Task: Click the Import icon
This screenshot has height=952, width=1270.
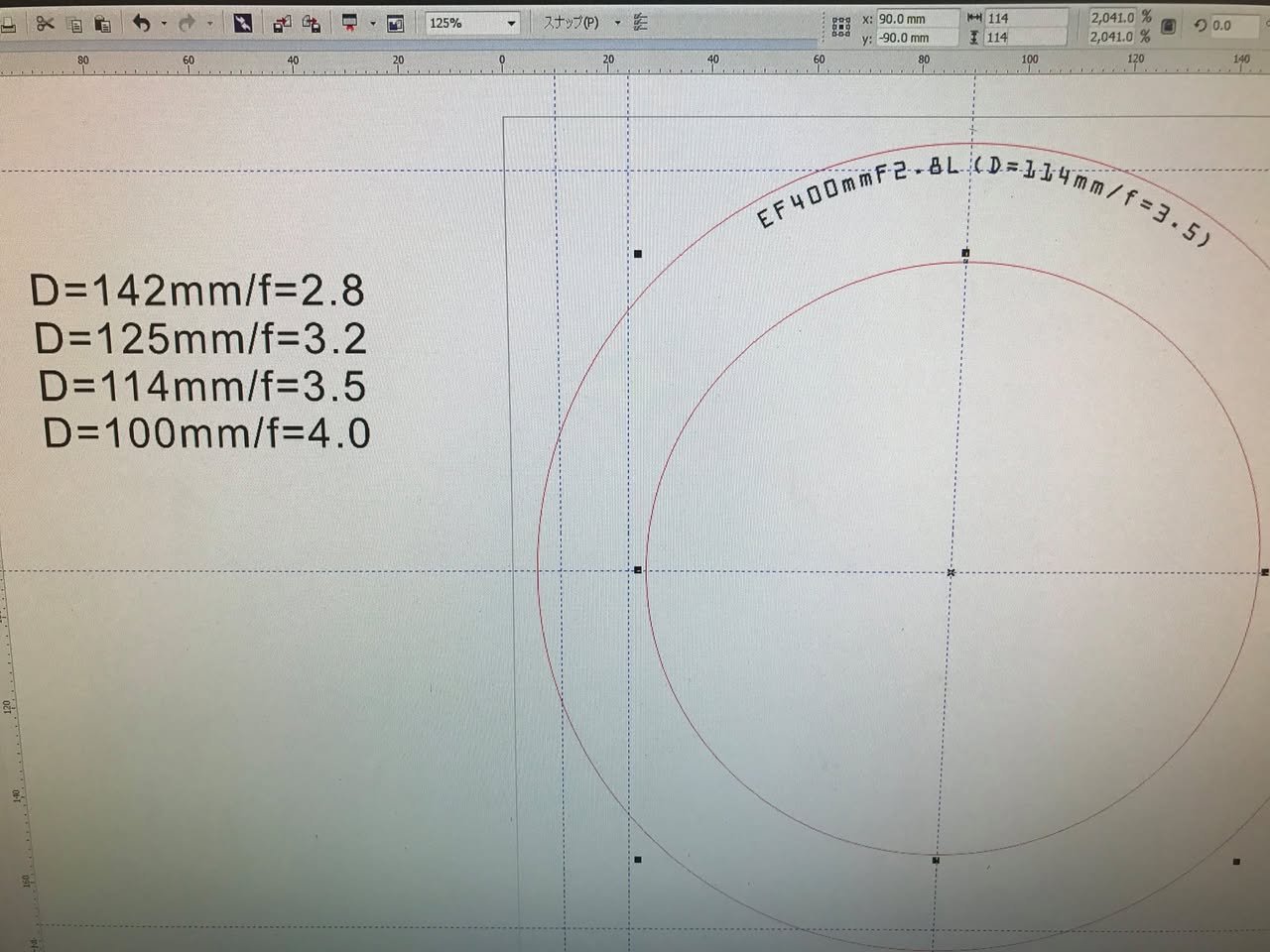Action: click(x=282, y=24)
